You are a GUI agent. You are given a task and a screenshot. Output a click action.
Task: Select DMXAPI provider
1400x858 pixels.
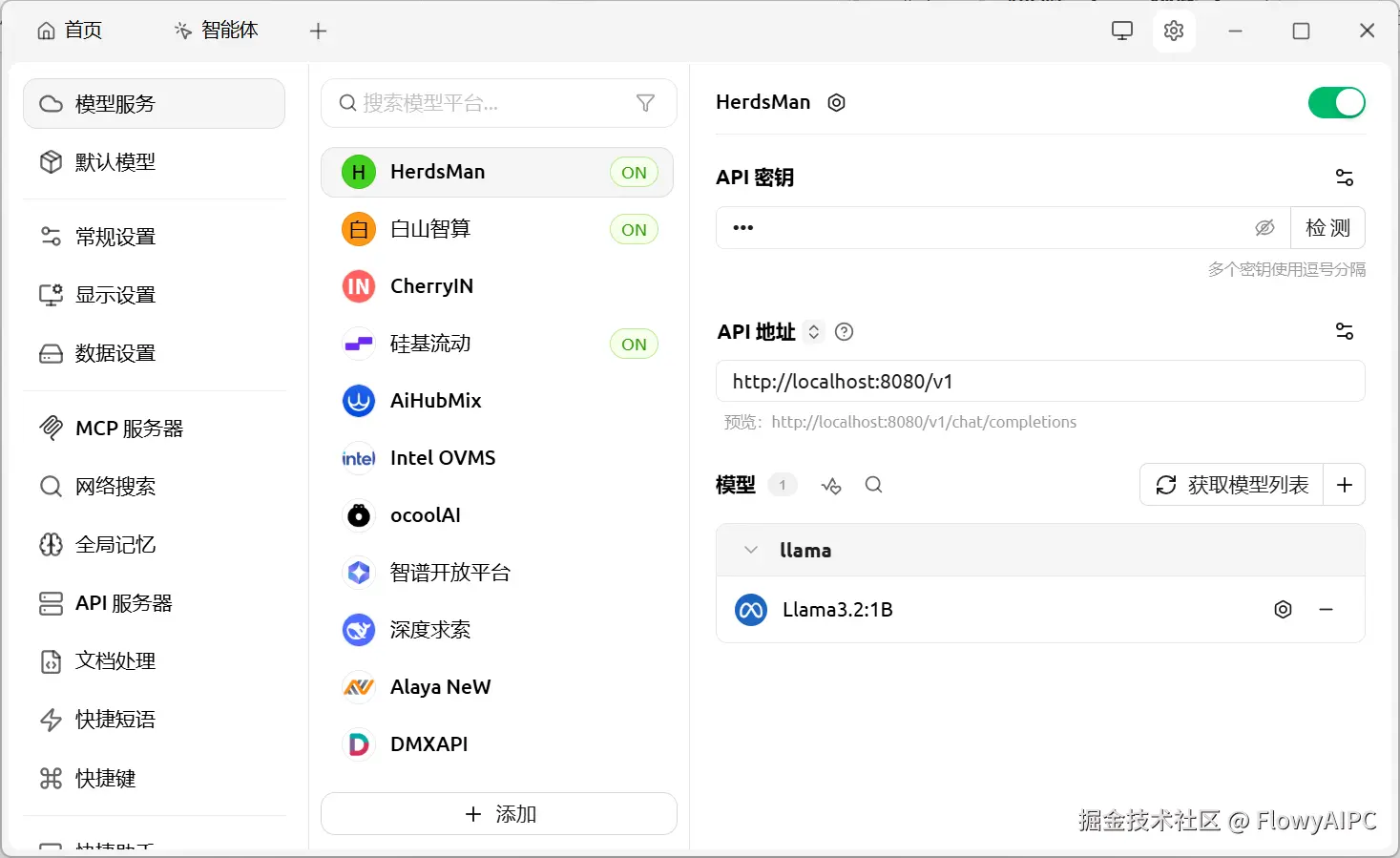[497, 744]
